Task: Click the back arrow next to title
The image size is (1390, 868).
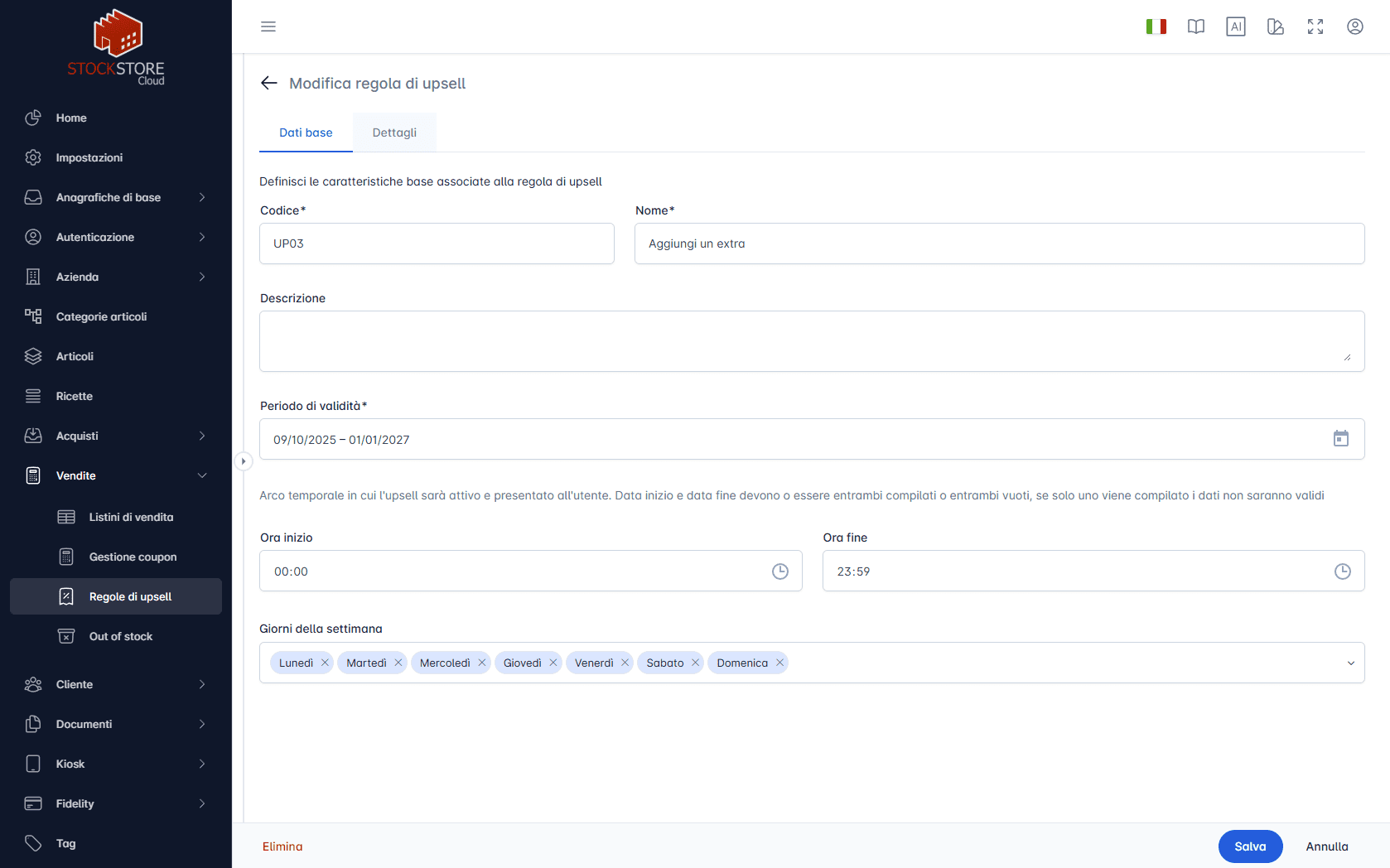Action: pos(268,83)
